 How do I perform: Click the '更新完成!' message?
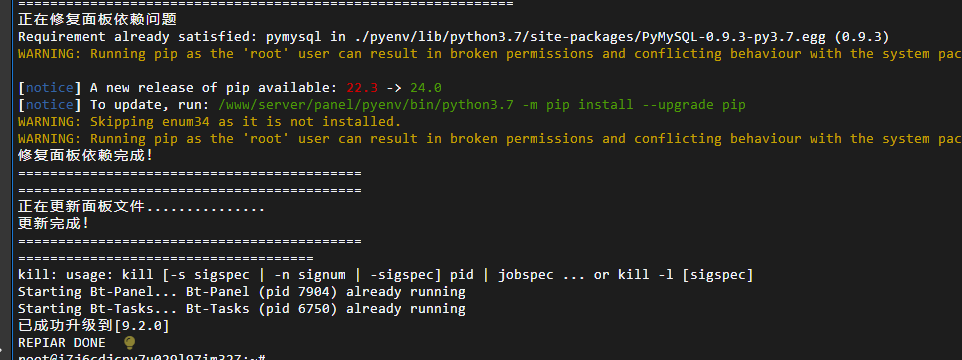(53, 223)
